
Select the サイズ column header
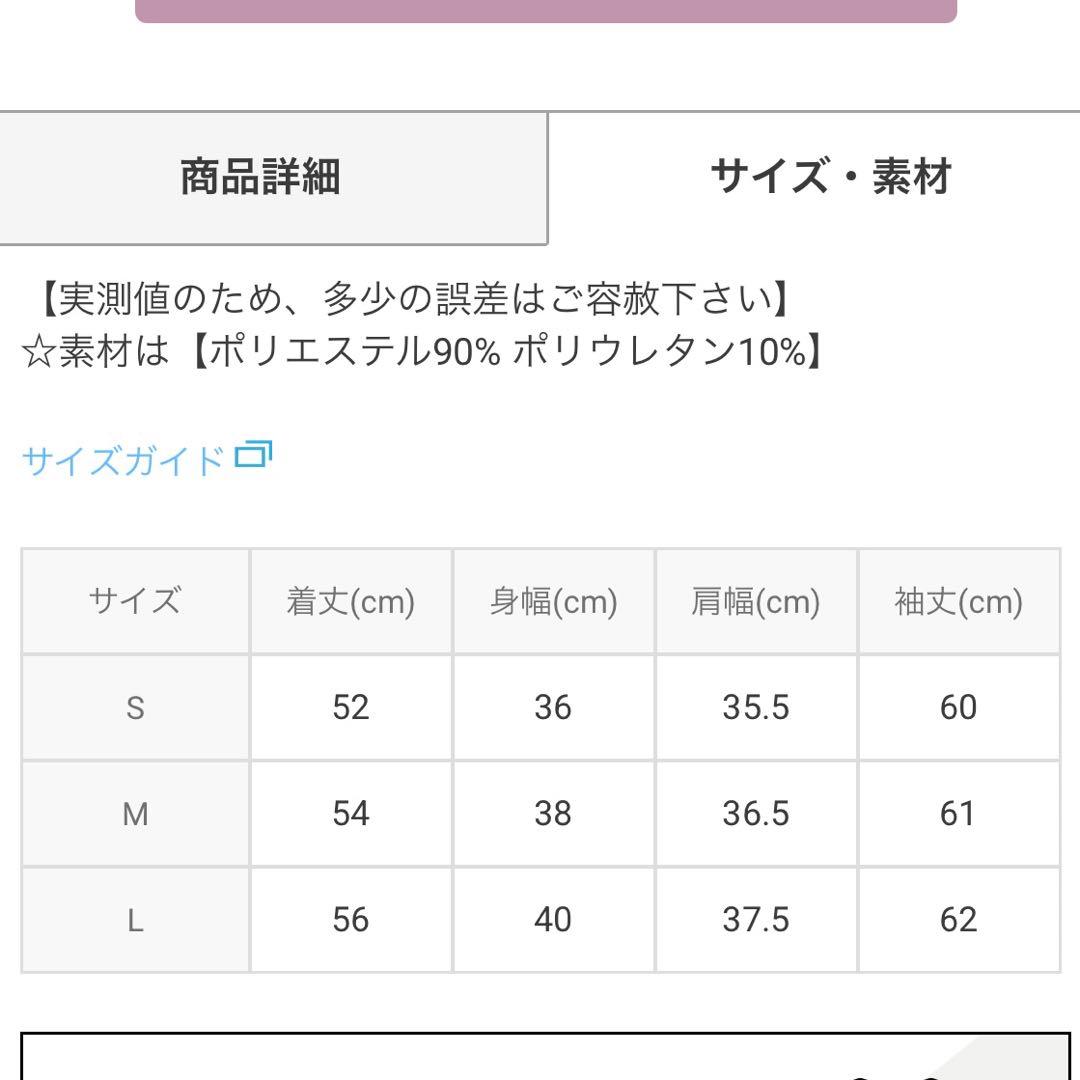135,601
